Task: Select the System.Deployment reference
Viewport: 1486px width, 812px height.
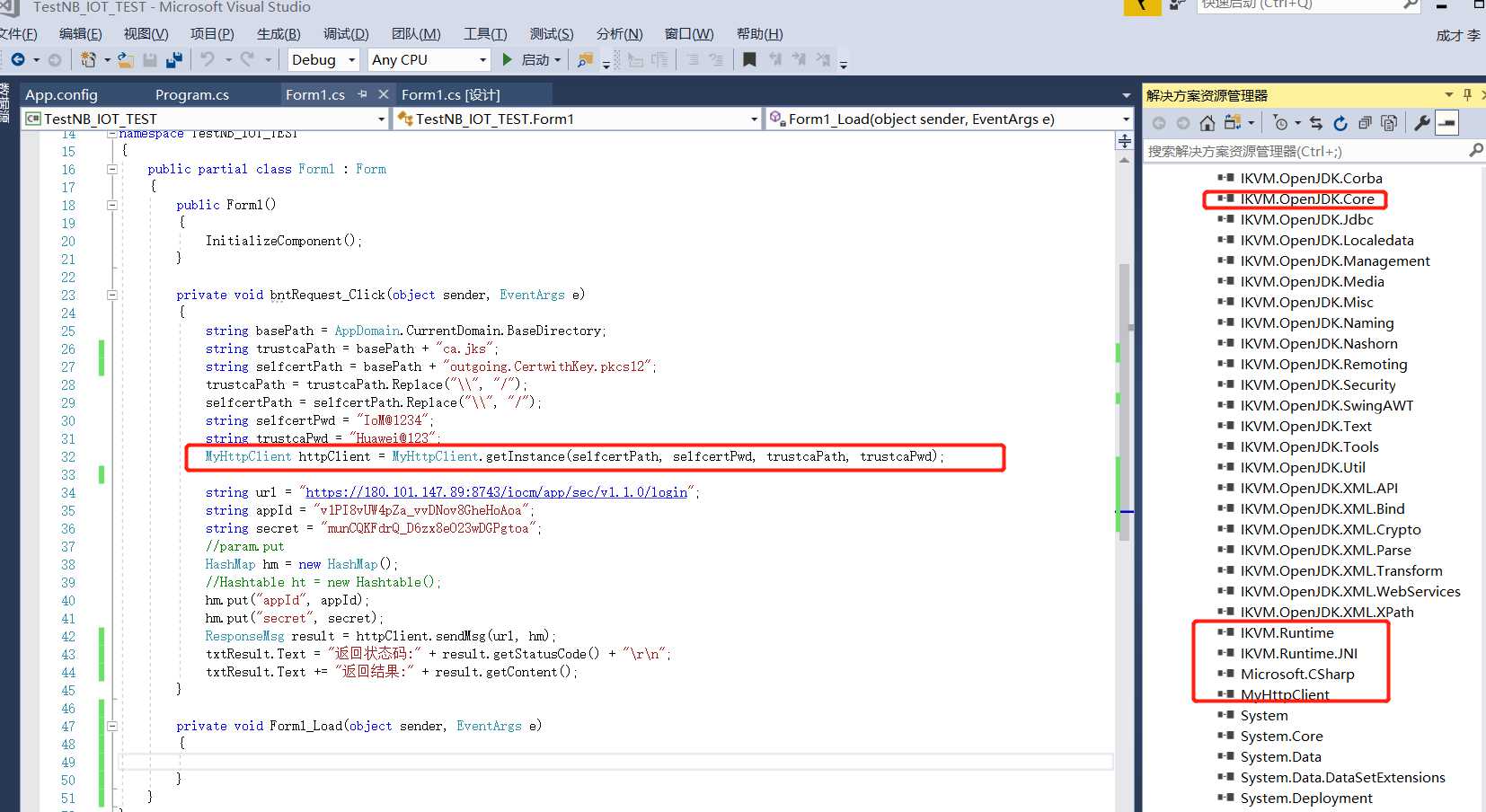Action: (x=1306, y=798)
